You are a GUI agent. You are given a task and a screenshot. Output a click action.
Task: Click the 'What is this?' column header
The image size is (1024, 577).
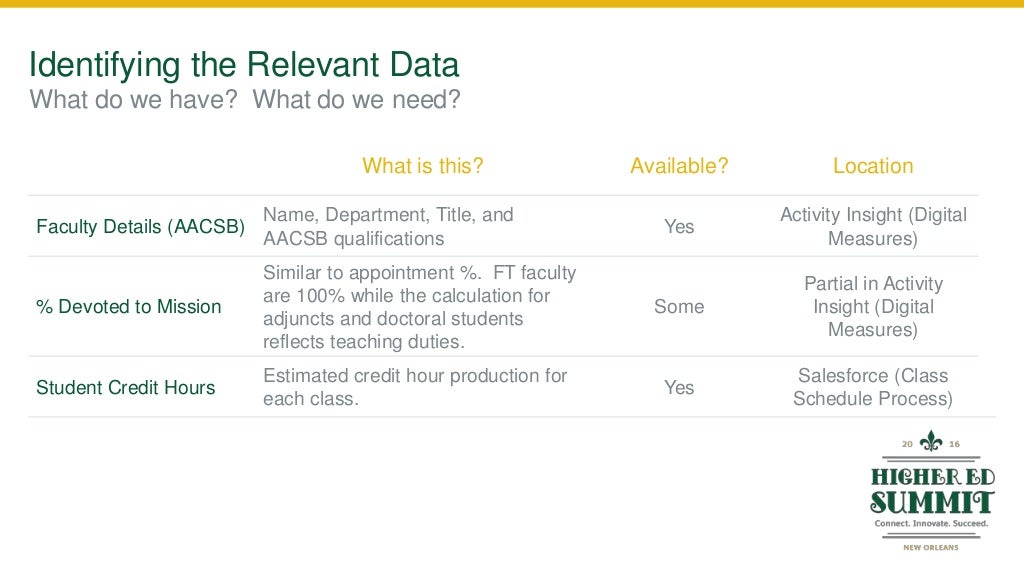(422, 166)
